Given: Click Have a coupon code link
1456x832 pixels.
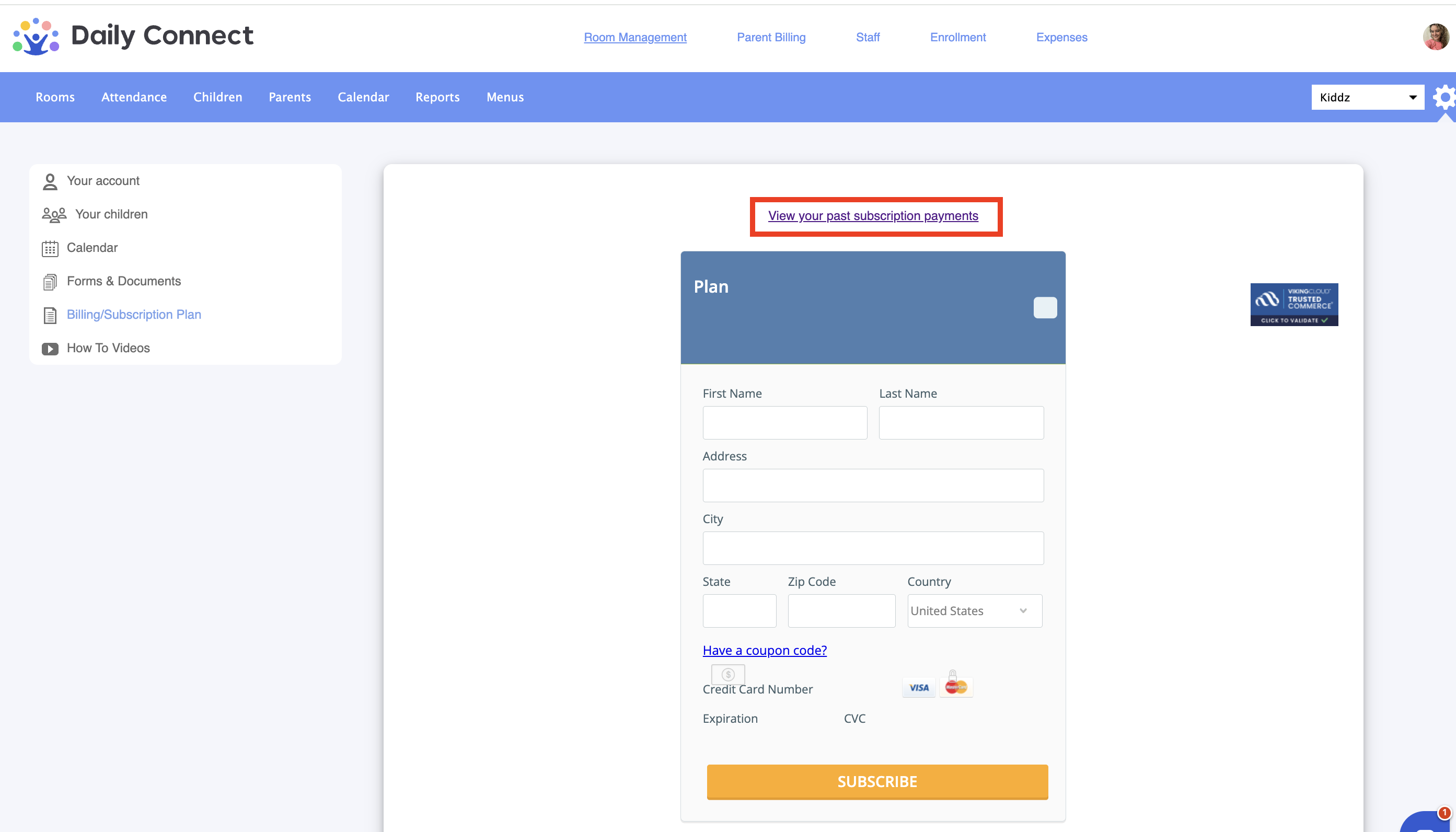Looking at the screenshot, I should coord(764,650).
